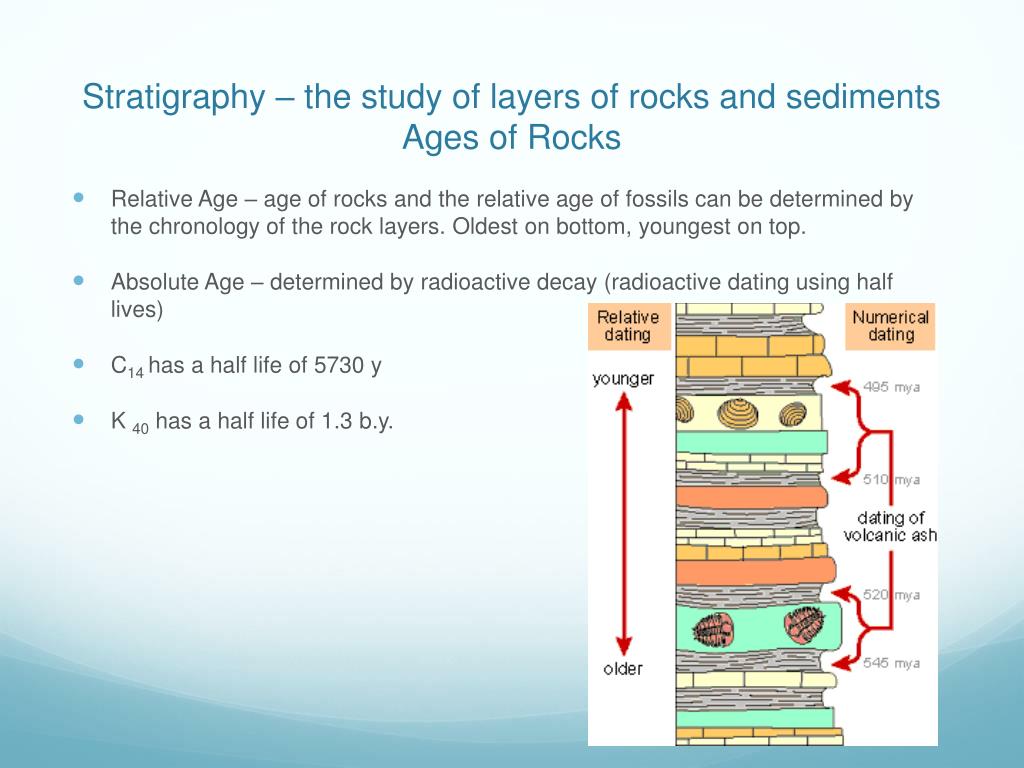Screen dimensions: 1024x768
Task: Click the red double-headed younger-older arrow
Action: [624, 524]
